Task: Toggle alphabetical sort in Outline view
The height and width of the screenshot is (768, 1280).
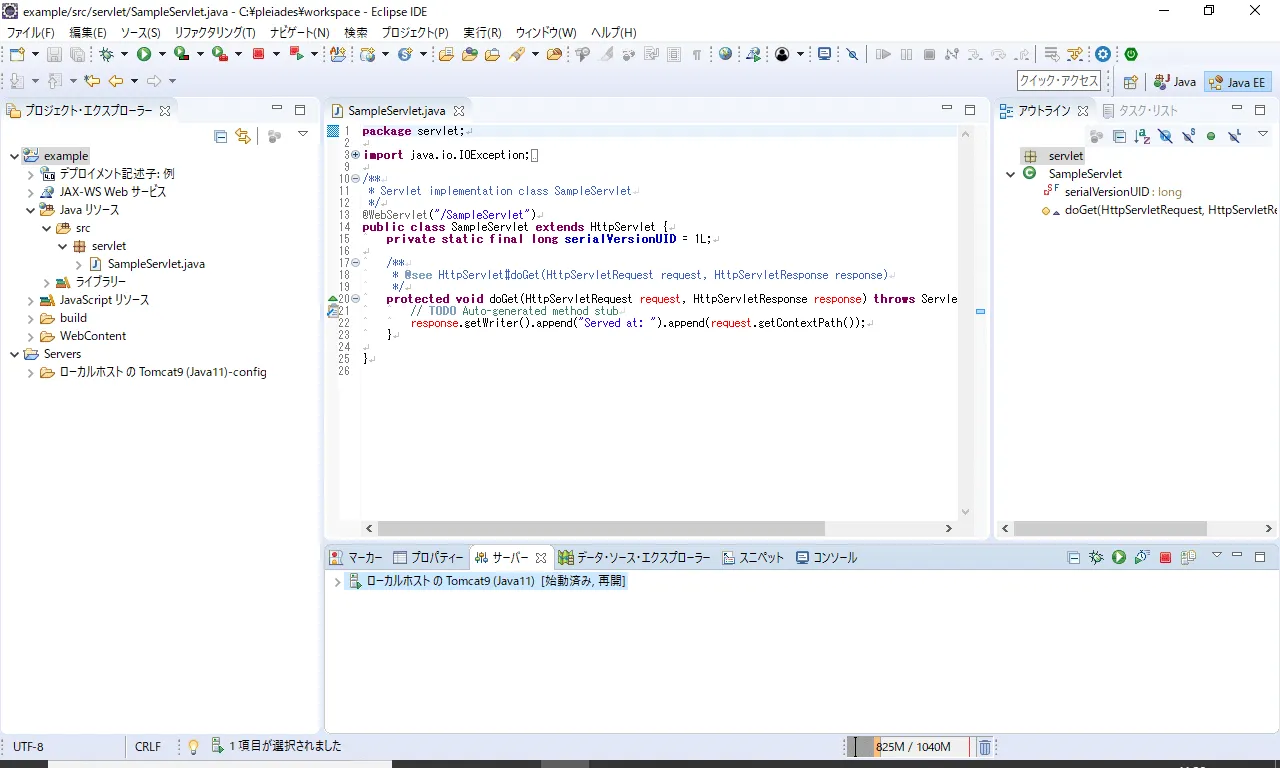Action: point(1143,136)
